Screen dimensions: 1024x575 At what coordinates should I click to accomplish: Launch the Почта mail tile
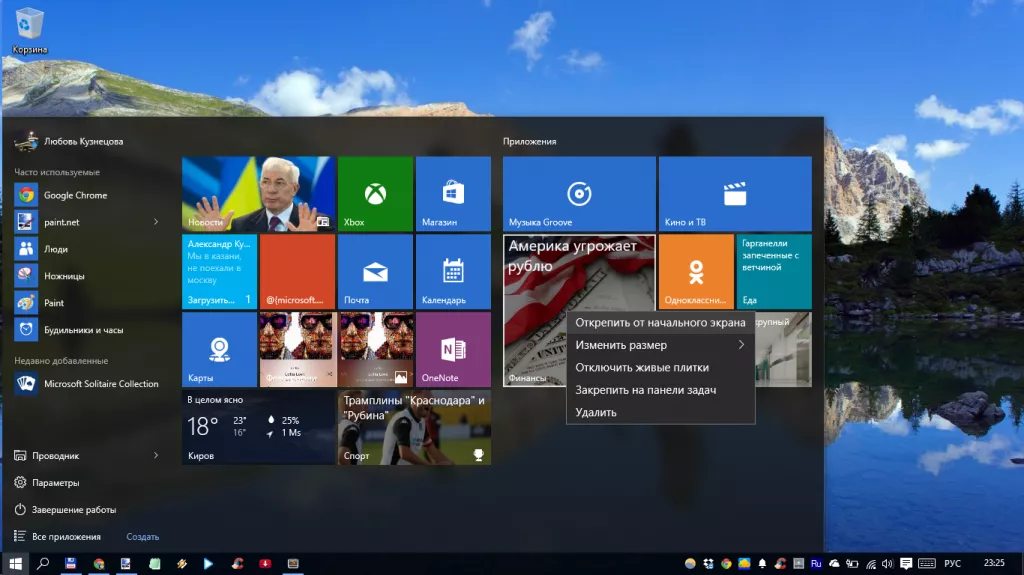coord(376,271)
